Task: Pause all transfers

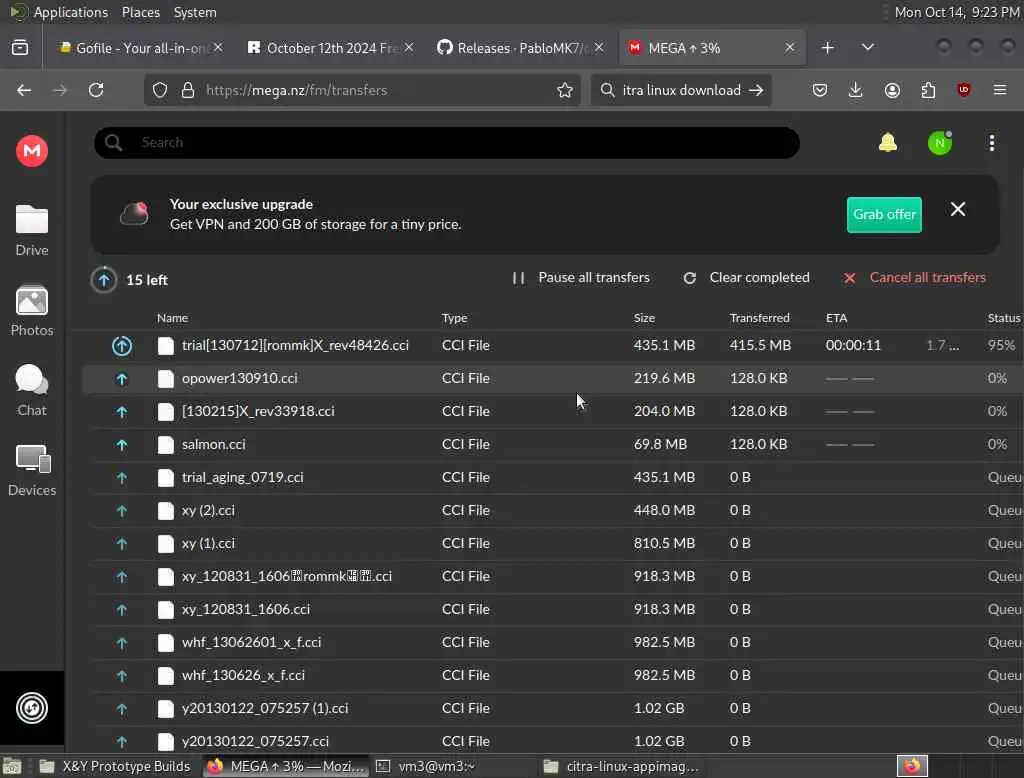Action: click(581, 278)
